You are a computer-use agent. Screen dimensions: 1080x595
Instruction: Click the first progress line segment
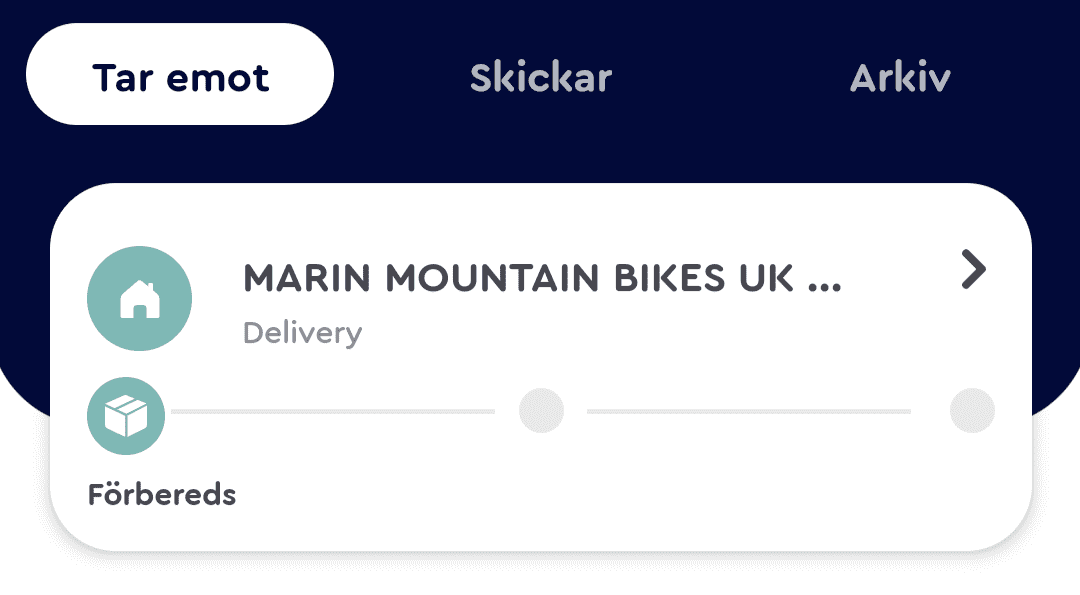pos(333,411)
